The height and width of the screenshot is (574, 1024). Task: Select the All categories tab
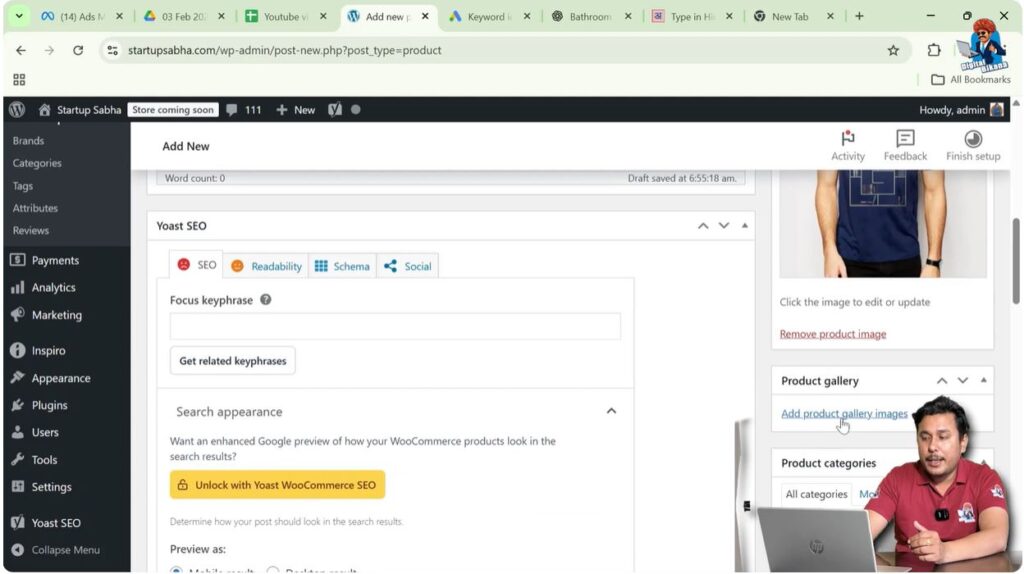tap(816, 494)
